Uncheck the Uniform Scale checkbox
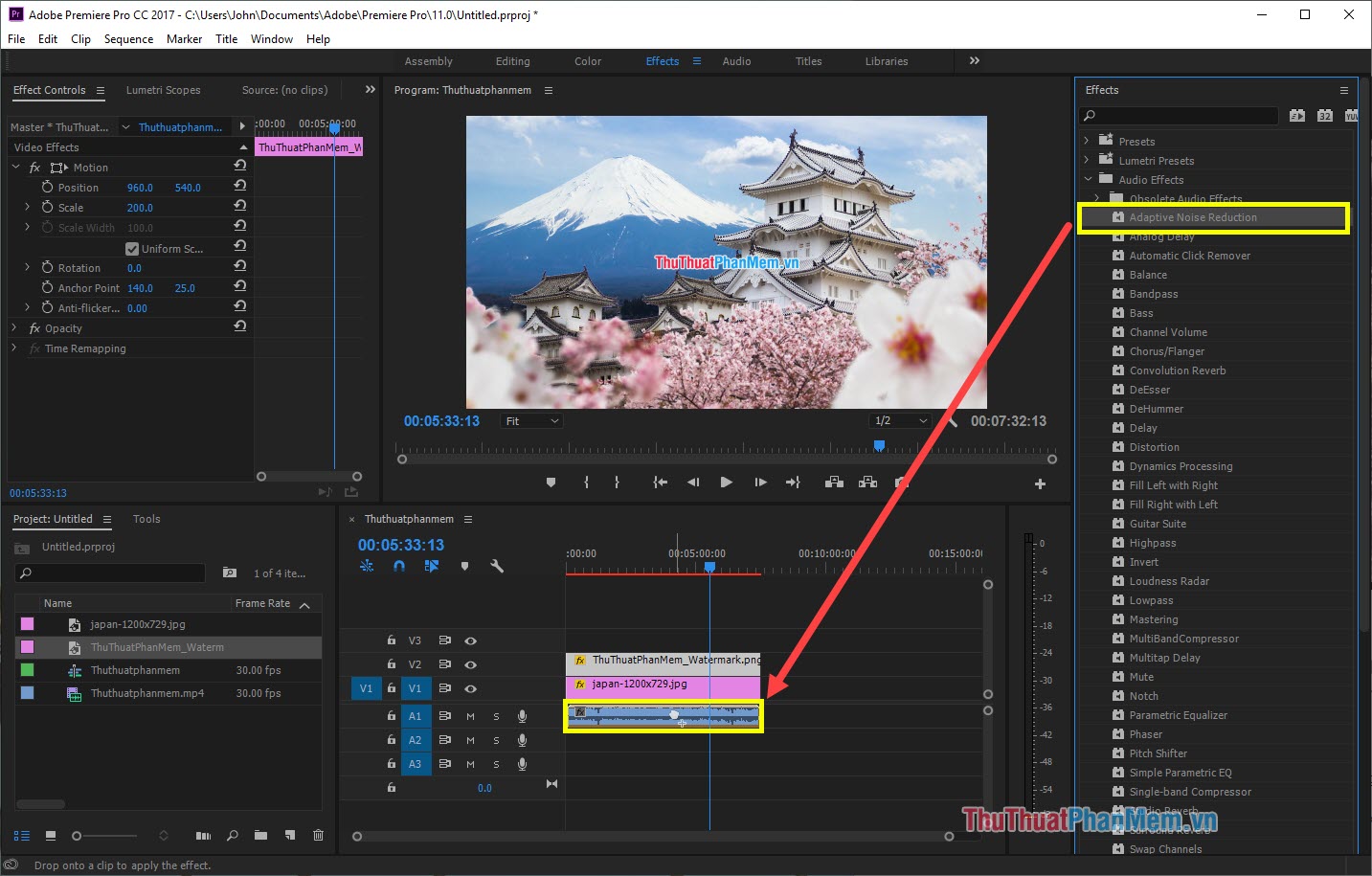 click(131, 248)
